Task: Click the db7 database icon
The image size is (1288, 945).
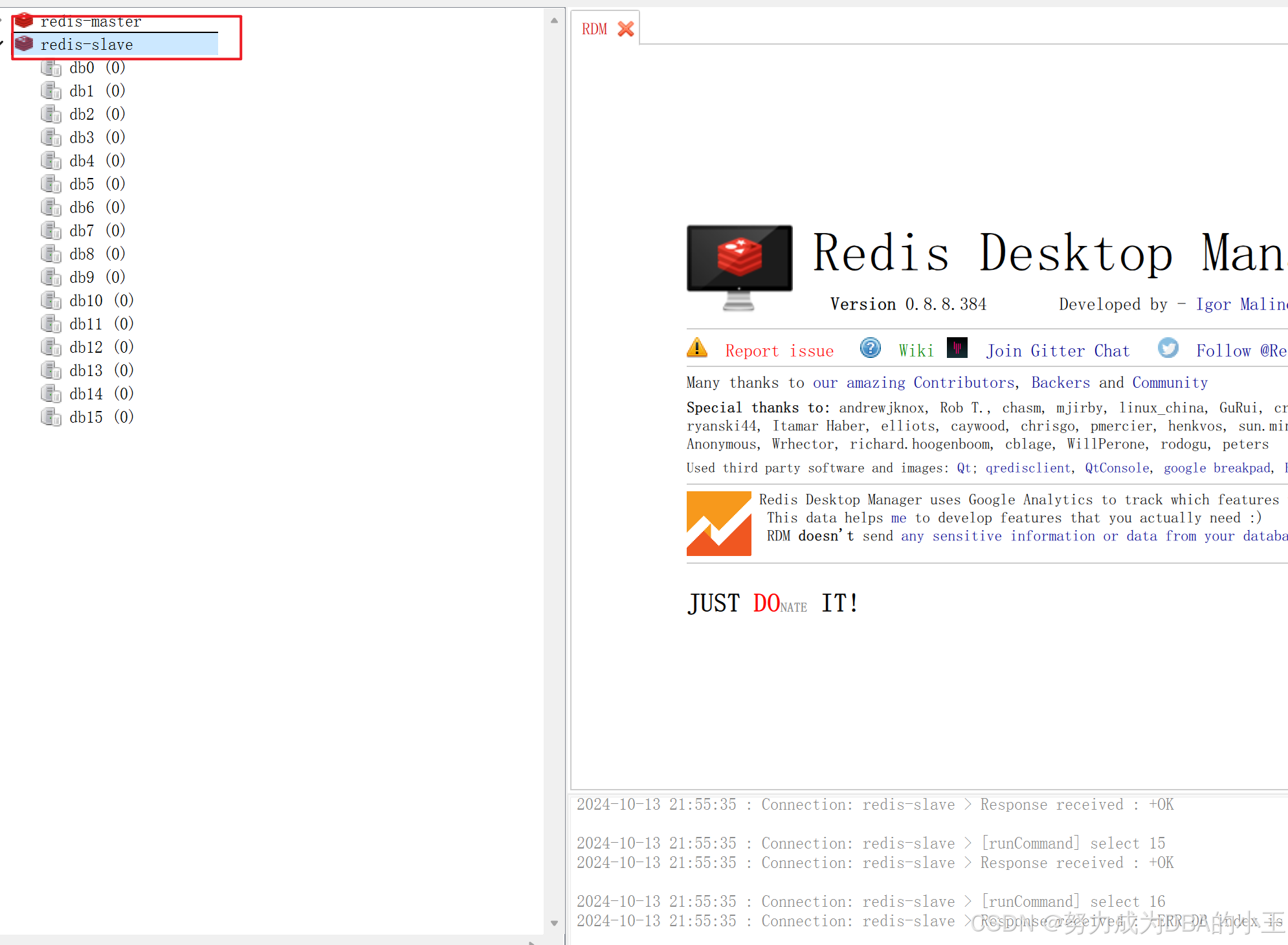Action: (50, 230)
